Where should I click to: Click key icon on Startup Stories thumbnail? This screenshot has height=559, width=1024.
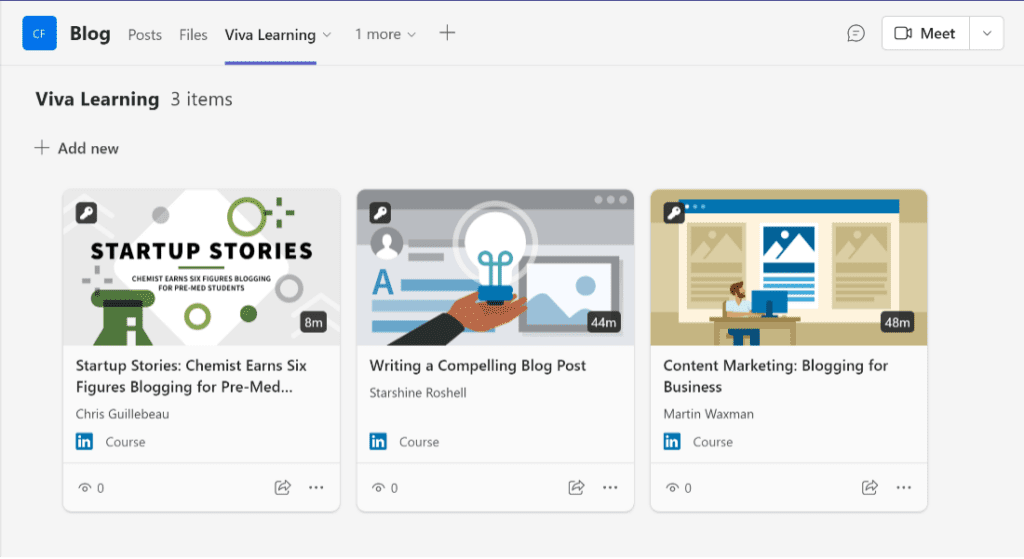coord(86,213)
